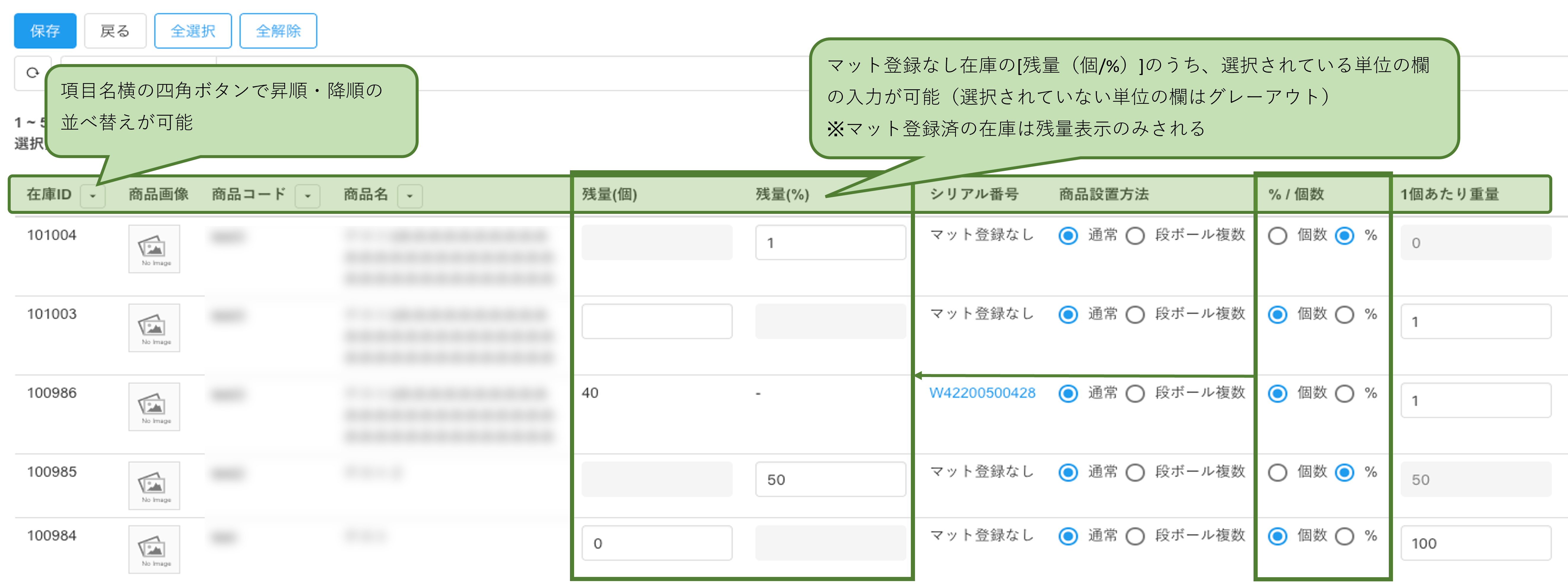Click 1個あたり重量 input showing 100

coord(1475,543)
